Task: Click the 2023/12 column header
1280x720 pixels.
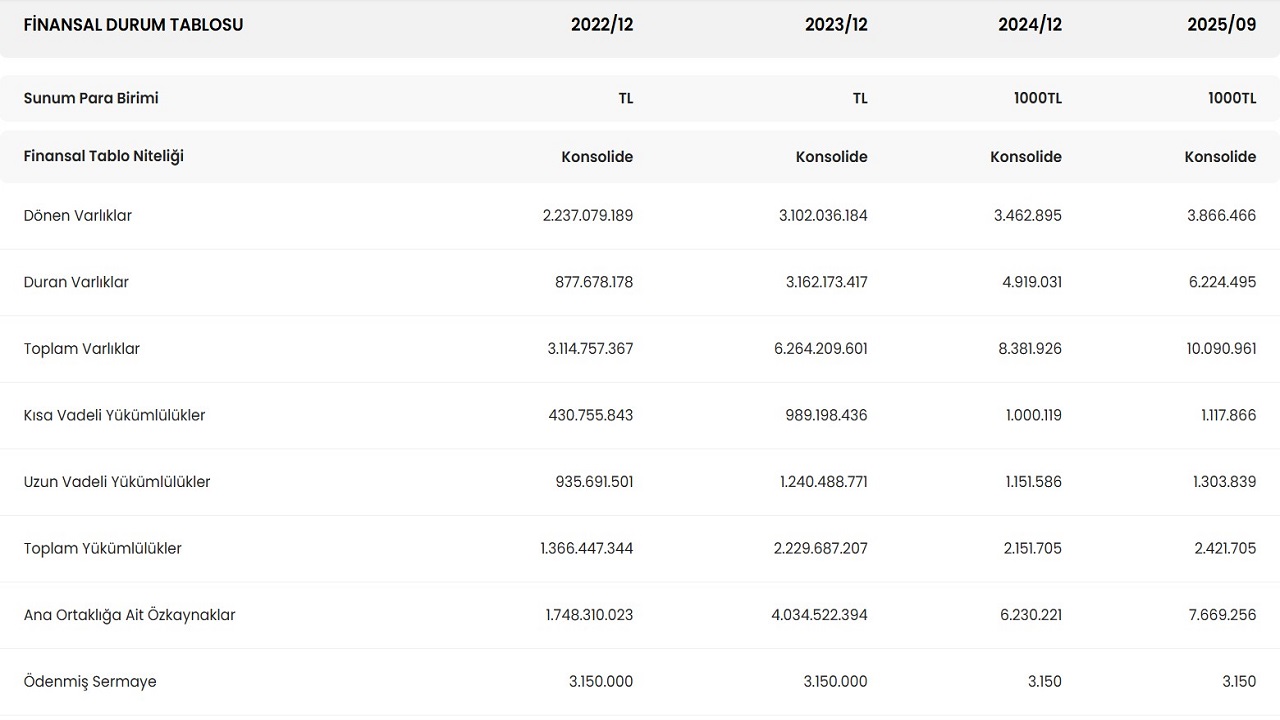Action: (835, 25)
